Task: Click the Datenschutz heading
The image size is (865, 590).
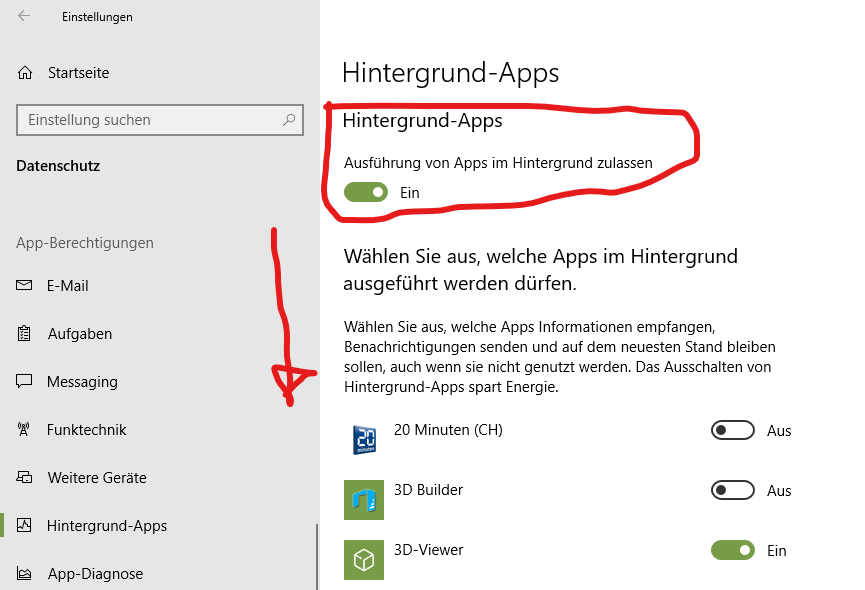Action: (x=58, y=166)
